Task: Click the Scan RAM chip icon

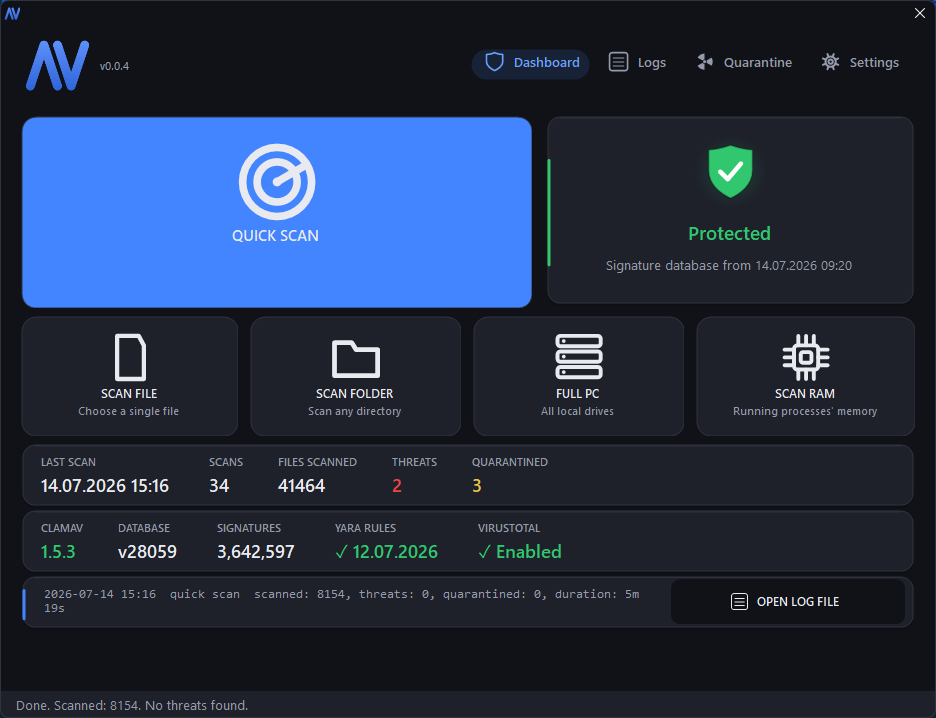Action: click(806, 357)
